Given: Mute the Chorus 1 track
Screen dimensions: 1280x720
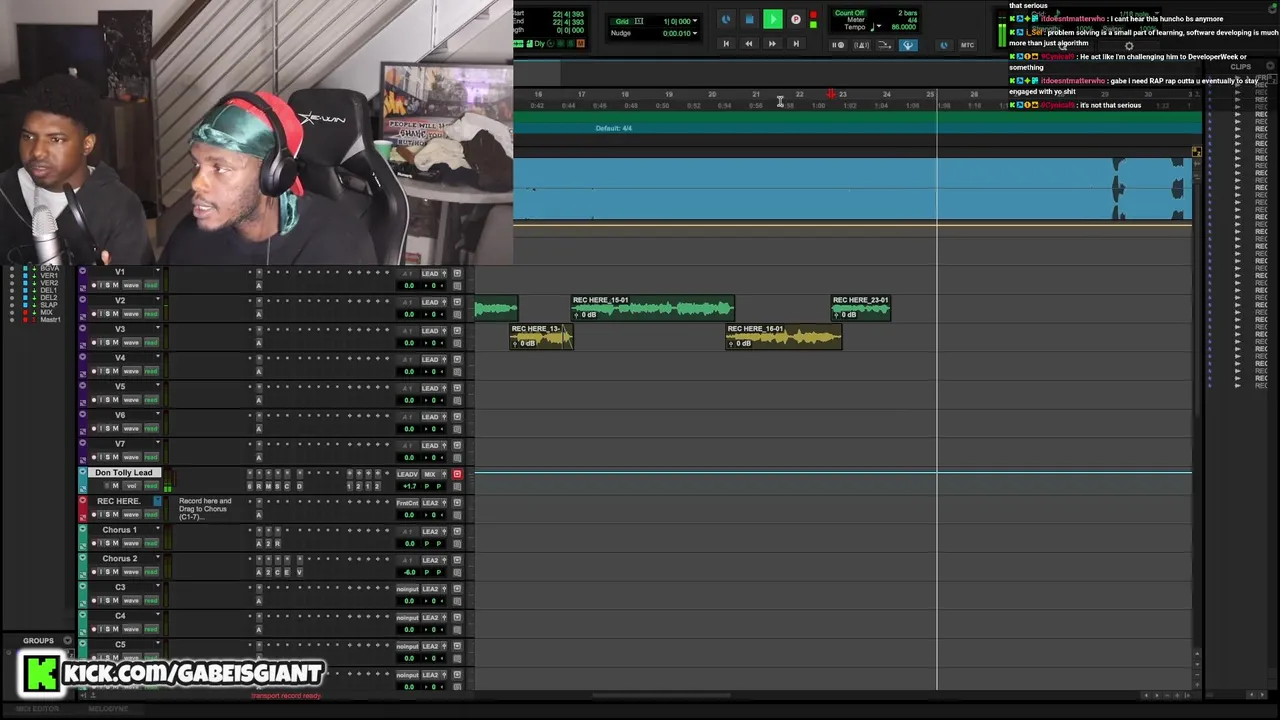Looking at the screenshot, I should pos(114,543).
